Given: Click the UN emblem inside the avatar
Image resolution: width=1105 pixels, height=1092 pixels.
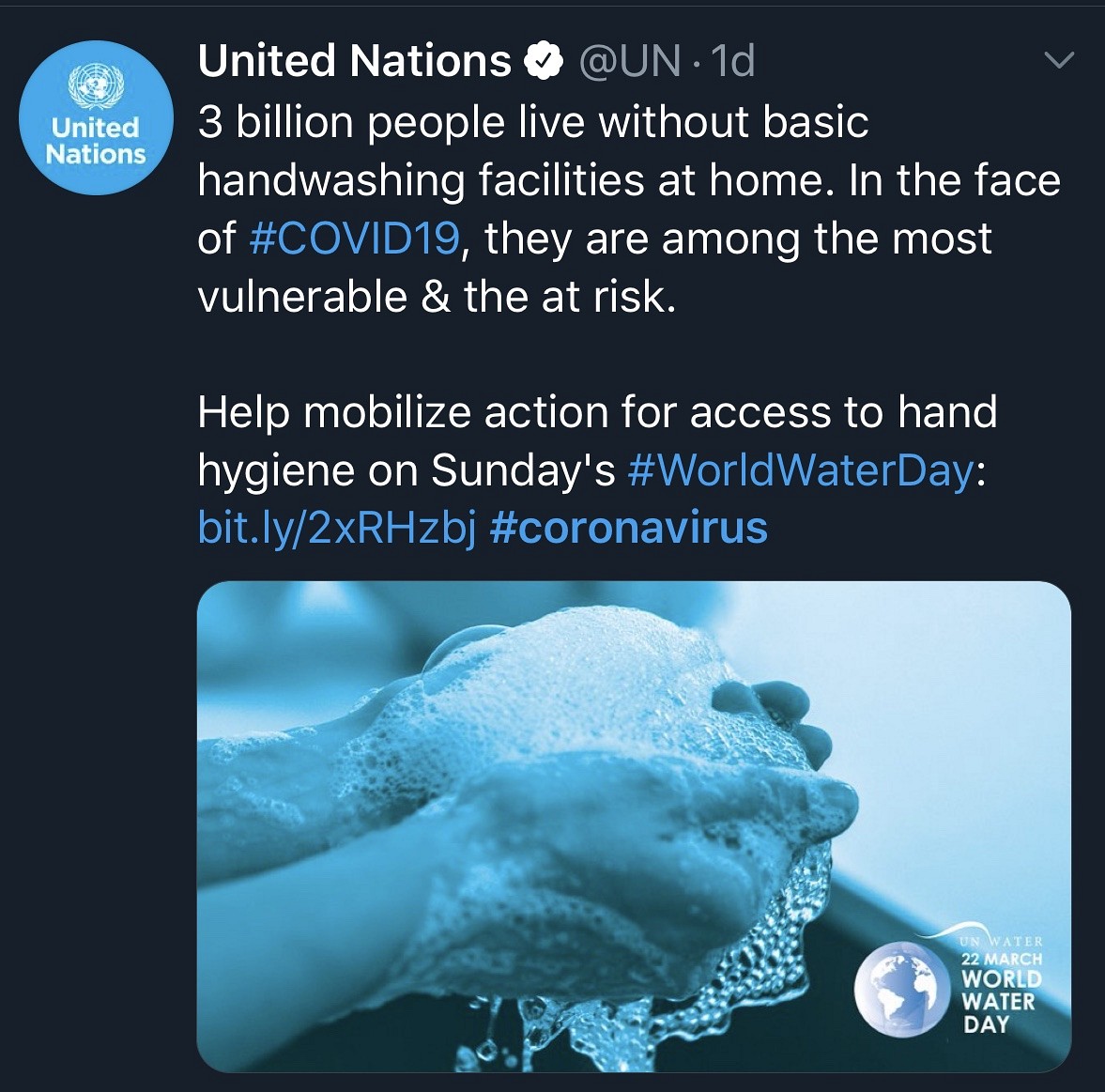Looking at the screenshot, I should tap(96, 85).
